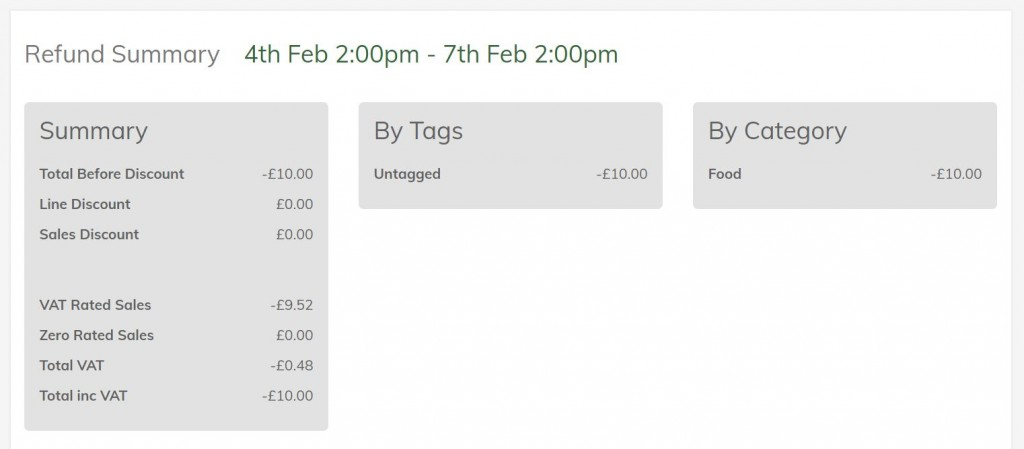The width and height of the screenshot is (1024, 449).
Task: Select the Total inc VAT amount
Action: click(x=288, y=395)
